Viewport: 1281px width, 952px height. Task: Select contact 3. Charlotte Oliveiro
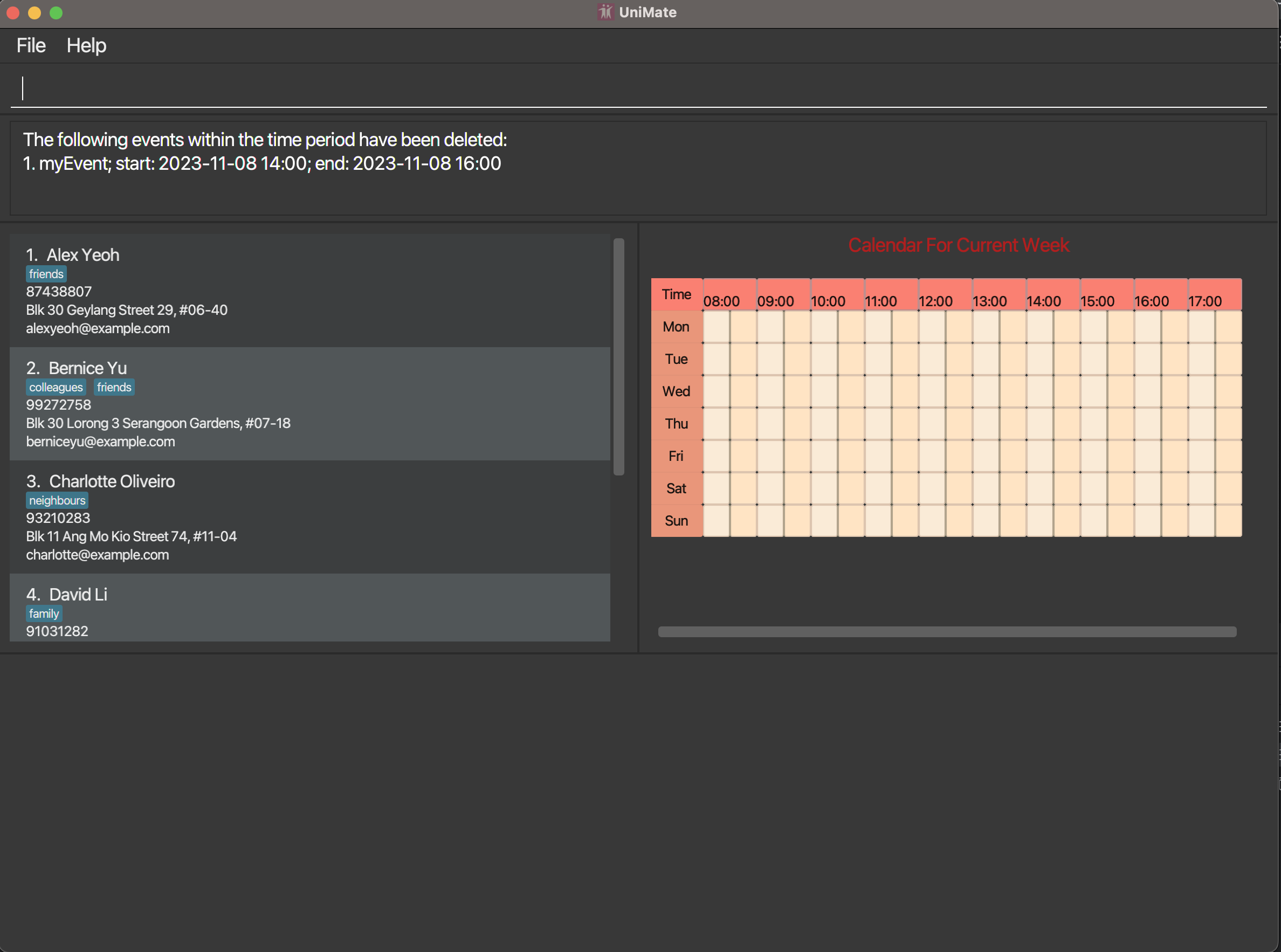pyautogui.click(x=310, y=516)
